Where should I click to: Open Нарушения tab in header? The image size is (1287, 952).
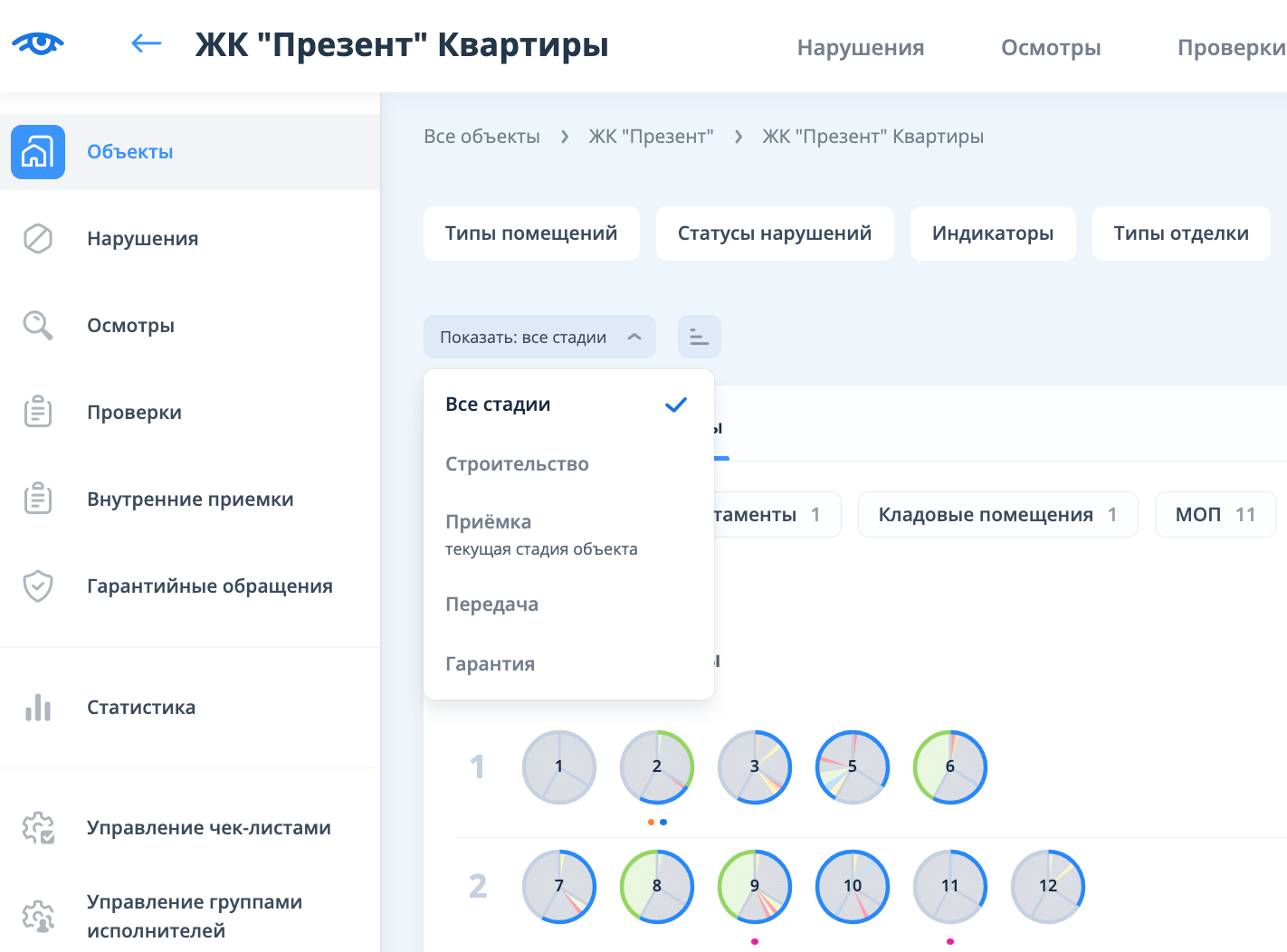(860, 47)
